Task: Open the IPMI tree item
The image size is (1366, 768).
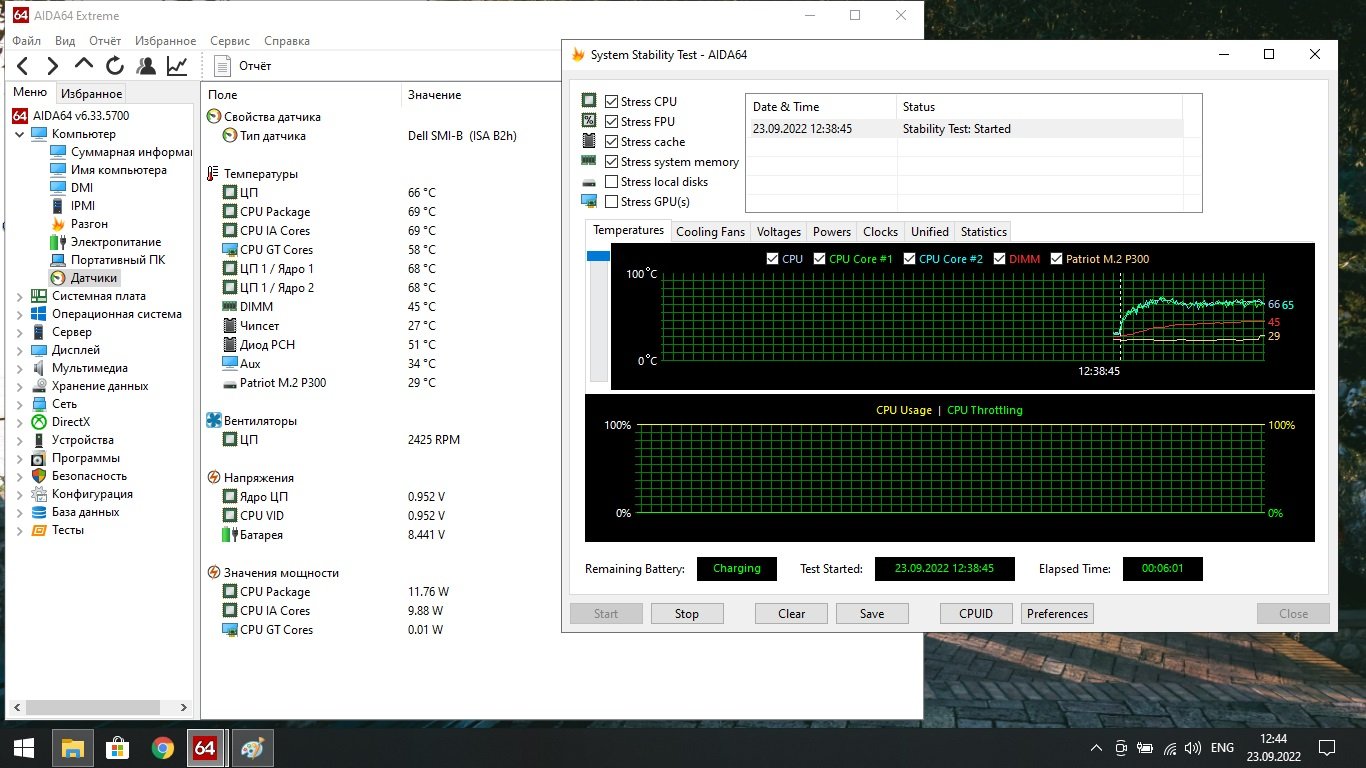Action: pyautogui.click(x=72, y=206)
